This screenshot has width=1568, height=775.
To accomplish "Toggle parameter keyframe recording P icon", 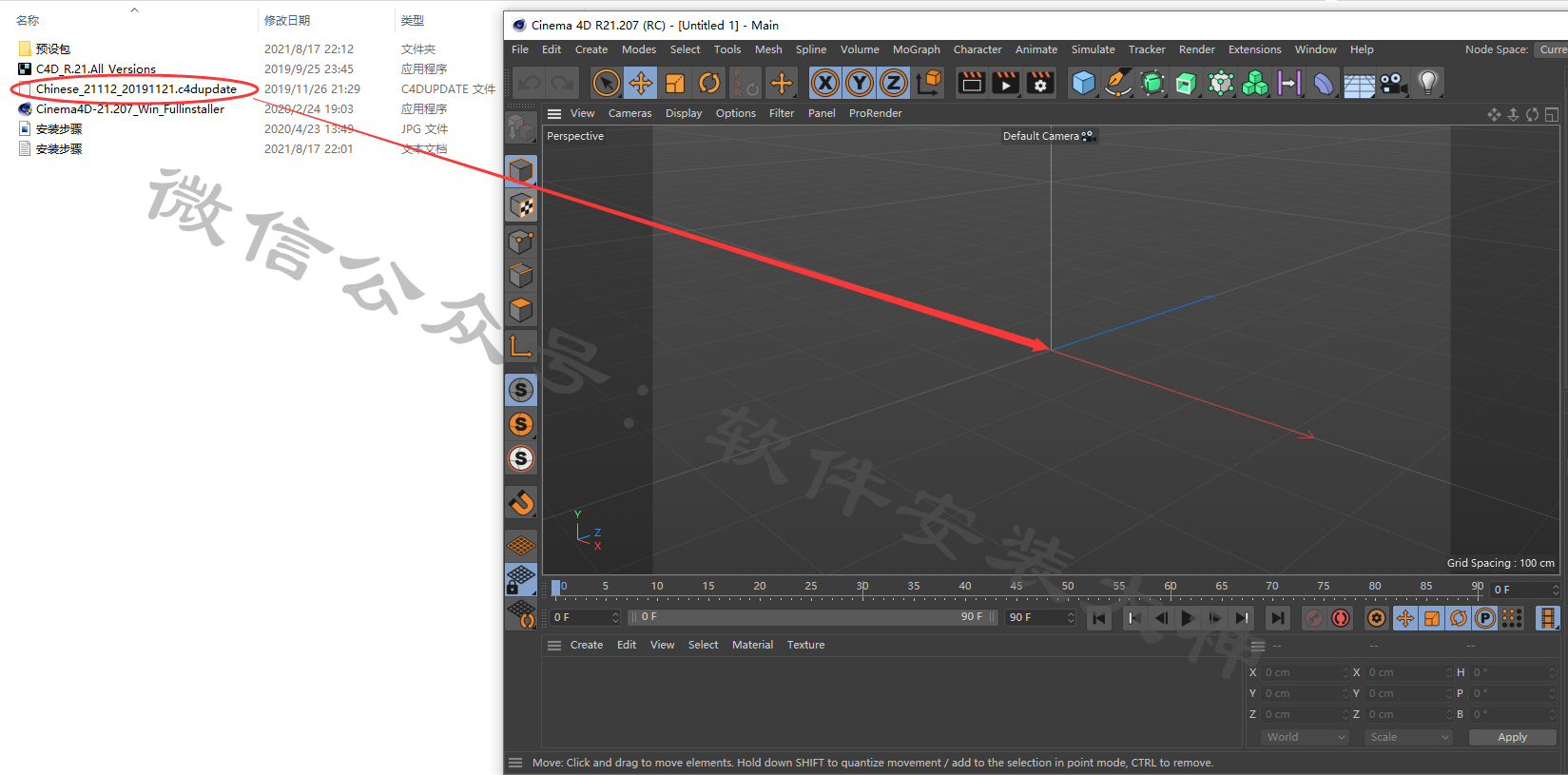I will pos(1484,618).
